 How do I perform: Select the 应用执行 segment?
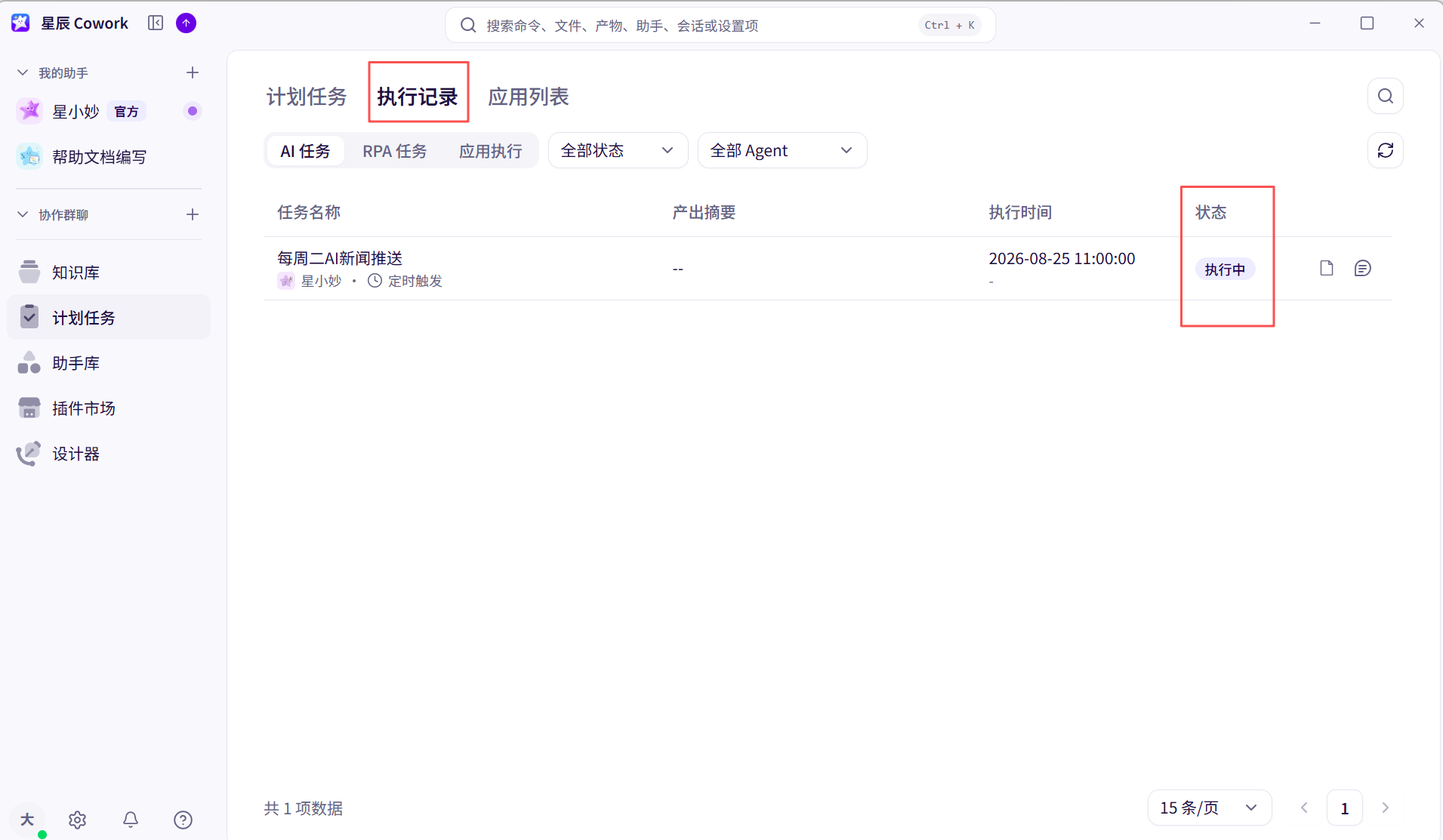pos(491,151)
